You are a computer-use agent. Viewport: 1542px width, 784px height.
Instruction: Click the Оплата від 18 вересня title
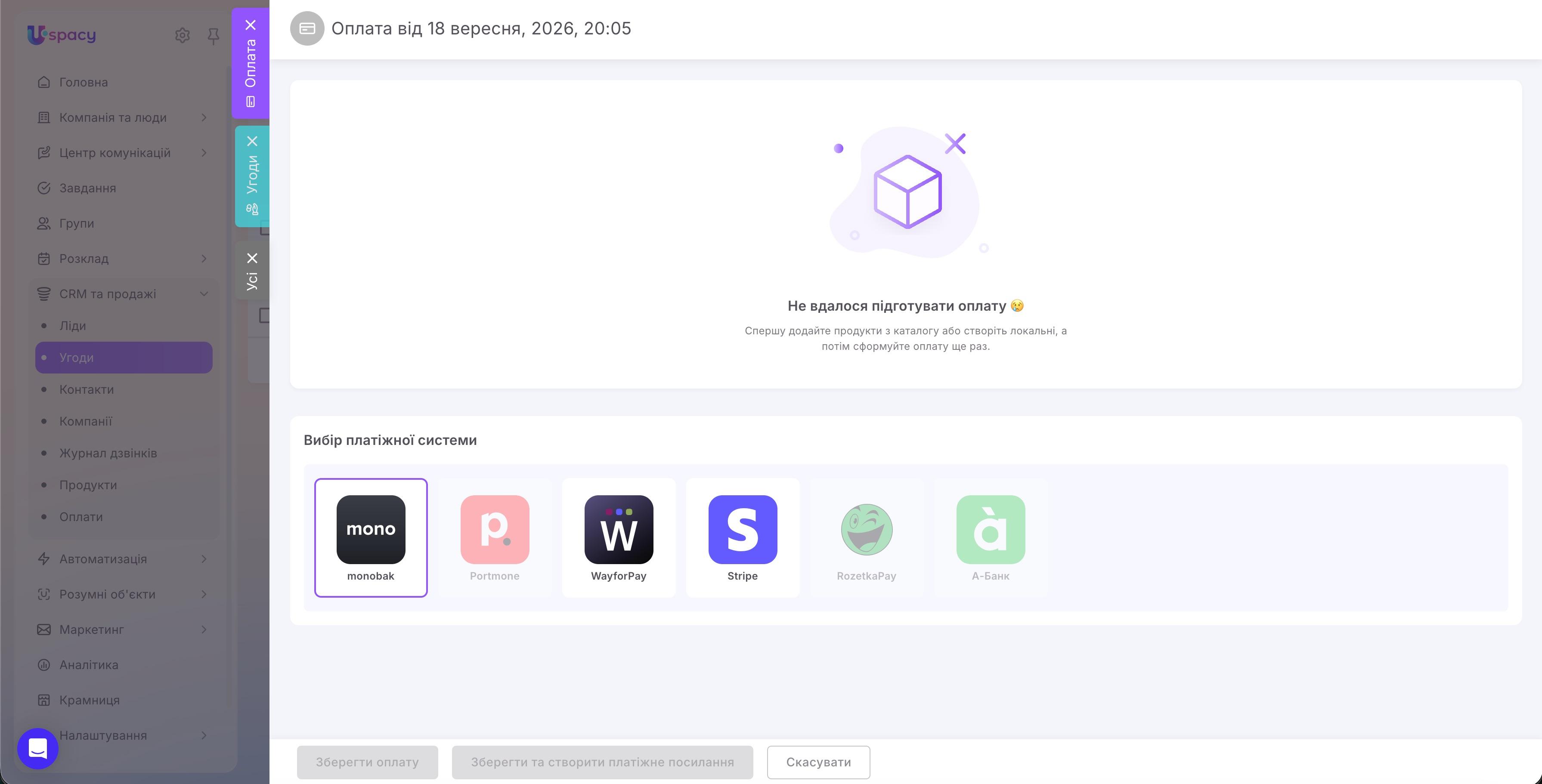pyautogui.click(x=481, y=28)
